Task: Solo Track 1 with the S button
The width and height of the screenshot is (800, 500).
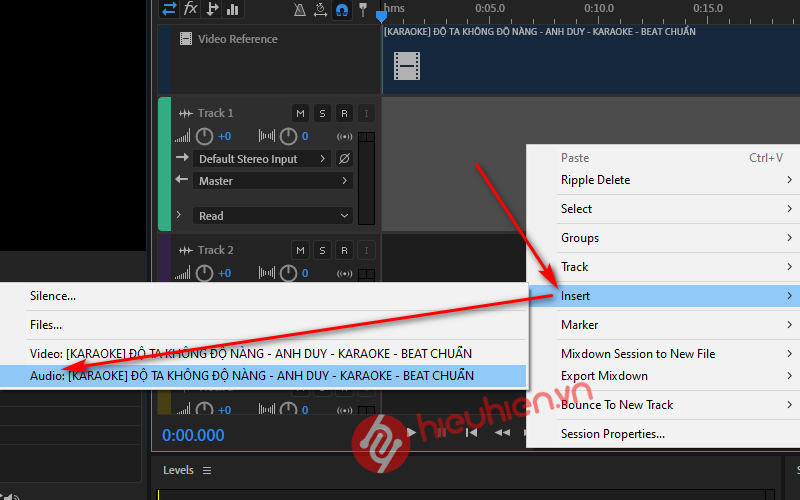Action: coord(322,113)
